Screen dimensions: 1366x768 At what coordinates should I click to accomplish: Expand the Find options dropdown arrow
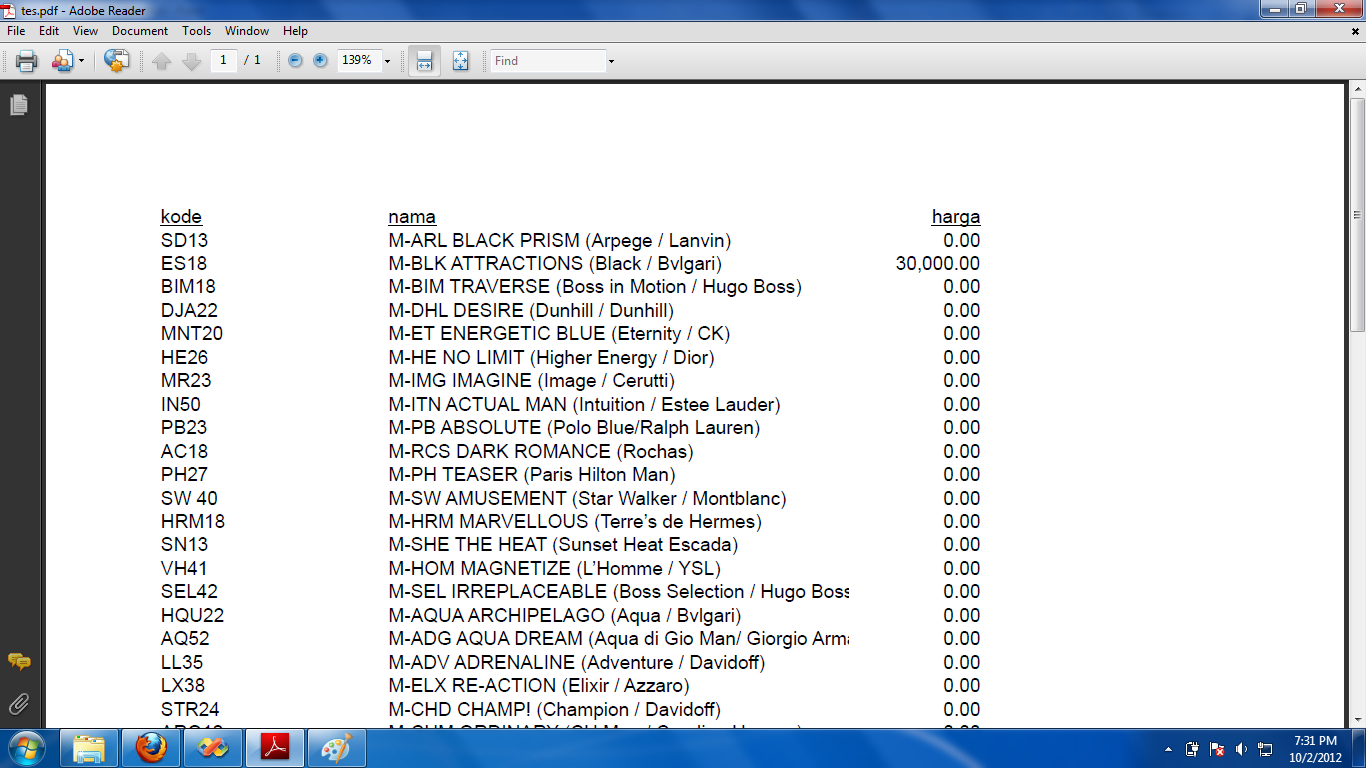click(x=611, y=61)
